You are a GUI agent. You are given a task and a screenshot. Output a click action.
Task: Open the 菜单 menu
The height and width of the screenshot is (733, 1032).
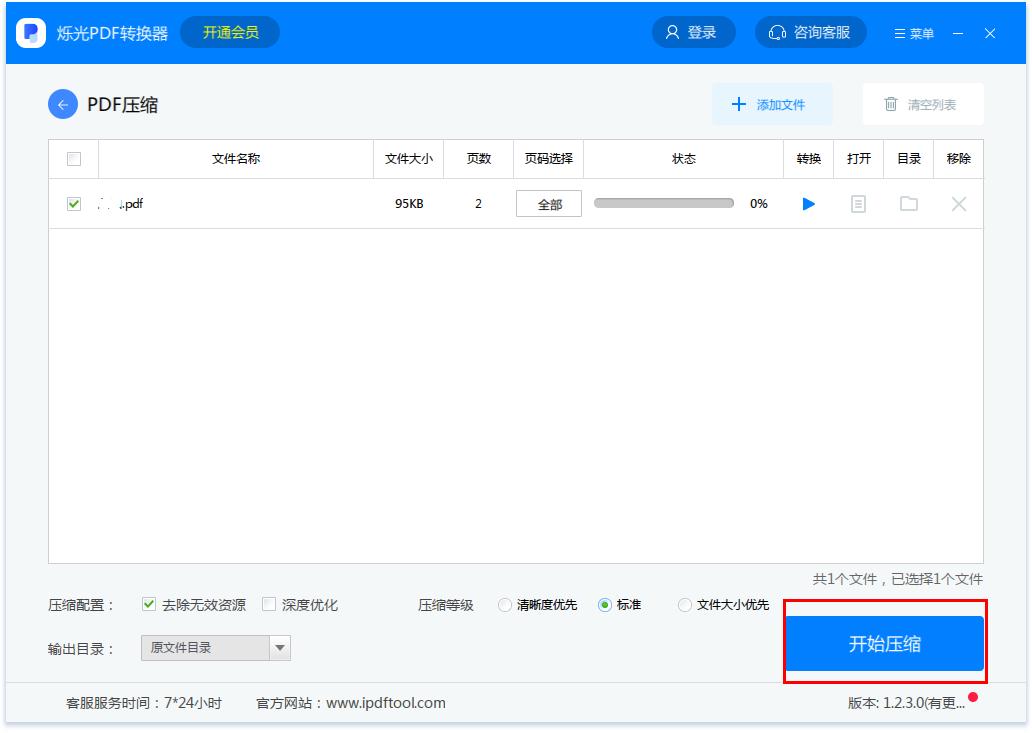coord(913,33)
